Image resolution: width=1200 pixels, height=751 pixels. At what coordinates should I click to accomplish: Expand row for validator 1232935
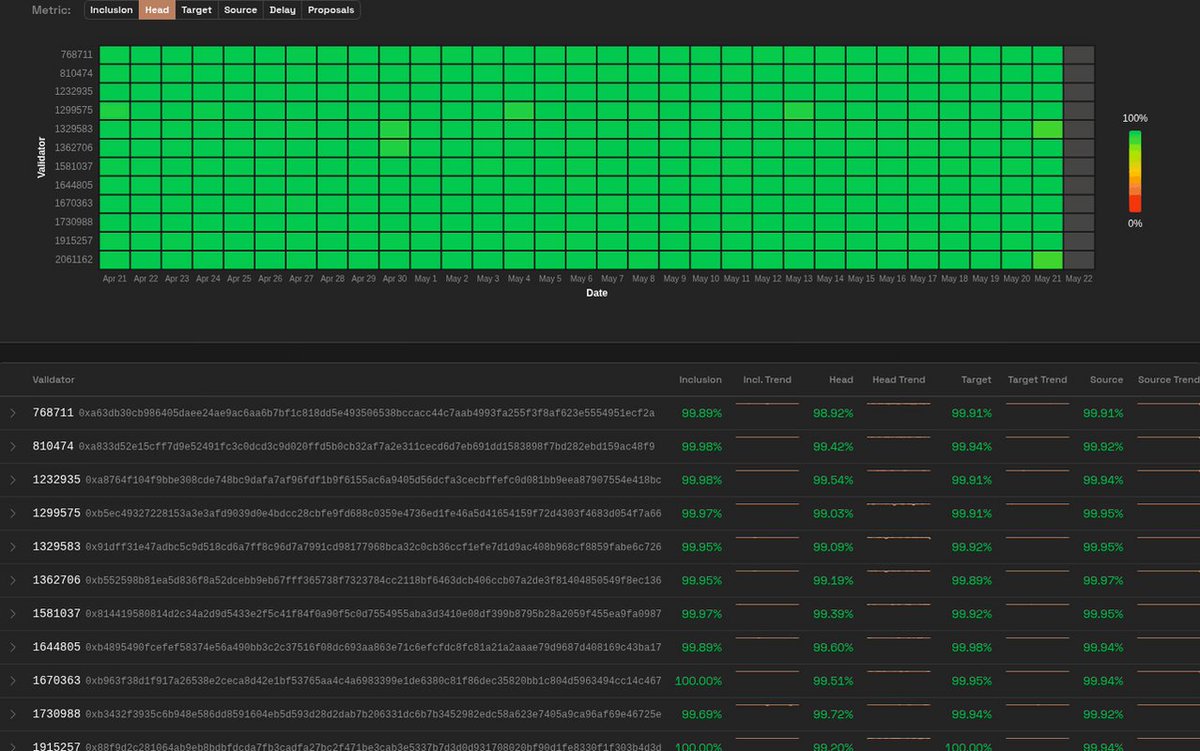tap(13, 480)
